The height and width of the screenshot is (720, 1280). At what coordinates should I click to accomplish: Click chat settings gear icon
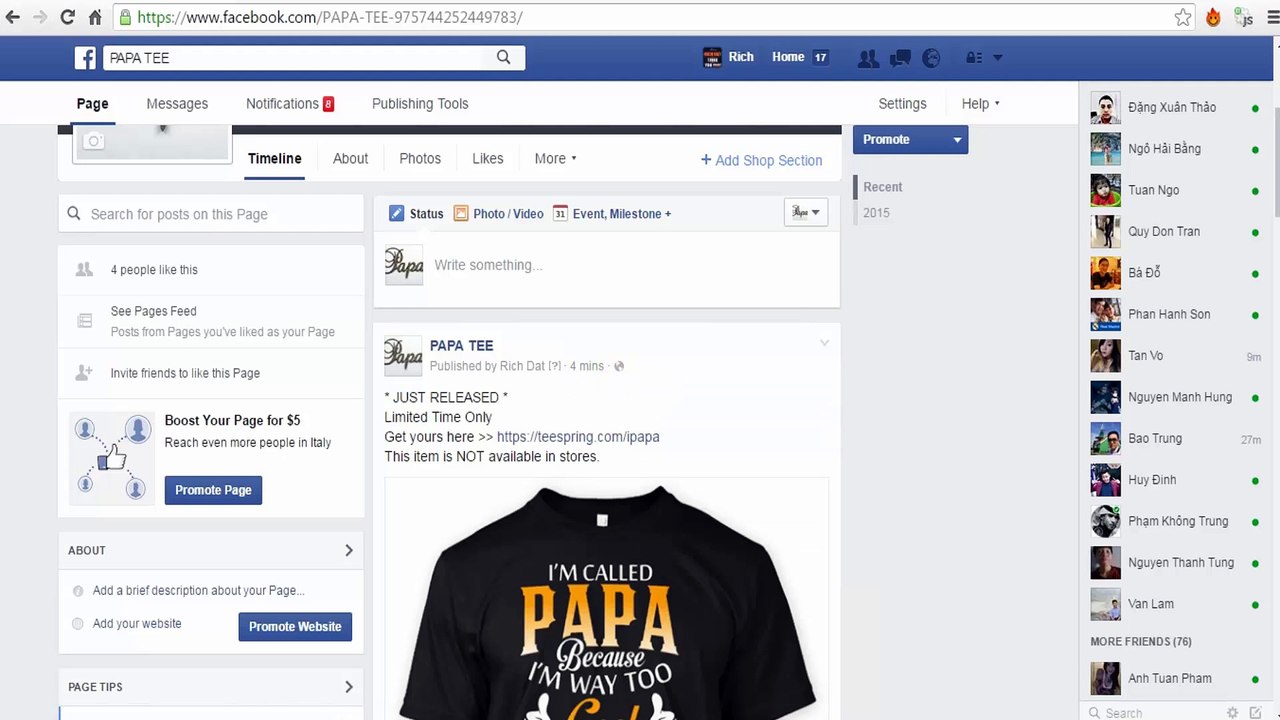click(x=1232, y=713)
